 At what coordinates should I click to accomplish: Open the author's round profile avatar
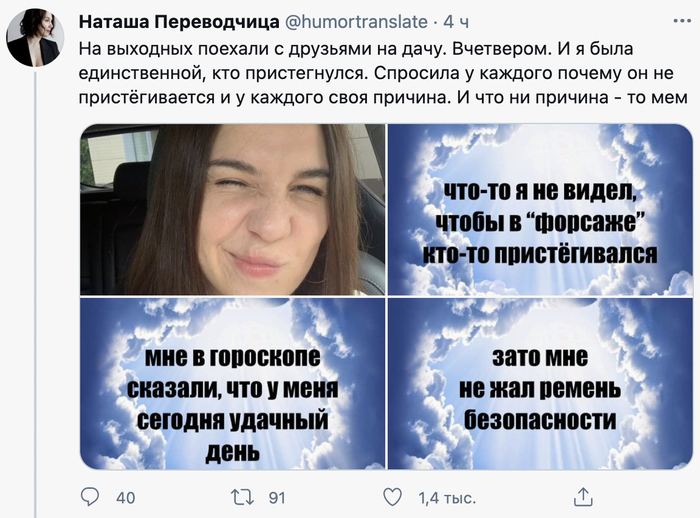[x=35, y=38]
